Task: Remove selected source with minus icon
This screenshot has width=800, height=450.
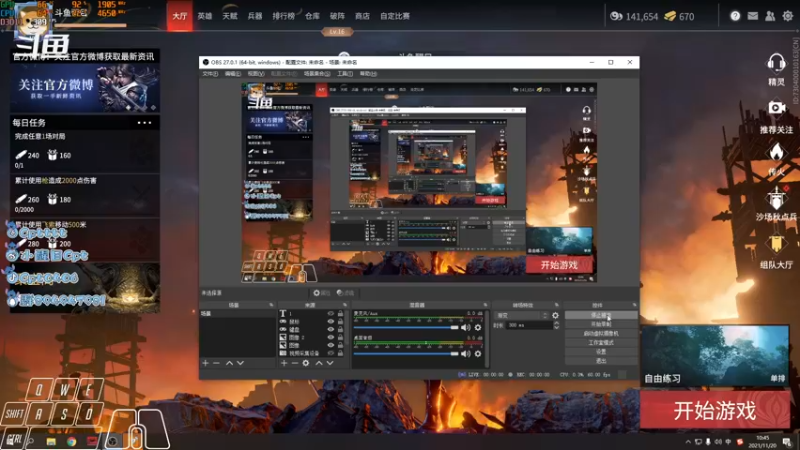Action: click(x=294, y=363)
